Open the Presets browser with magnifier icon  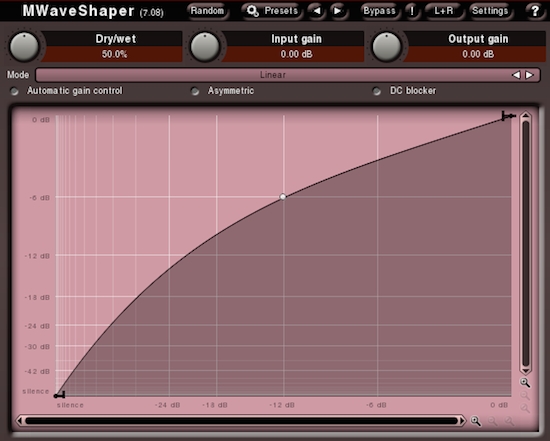(x=272, y=11)
